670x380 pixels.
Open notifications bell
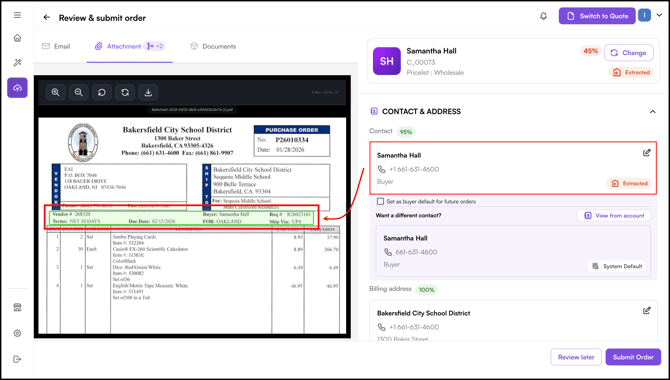[543, 16]
